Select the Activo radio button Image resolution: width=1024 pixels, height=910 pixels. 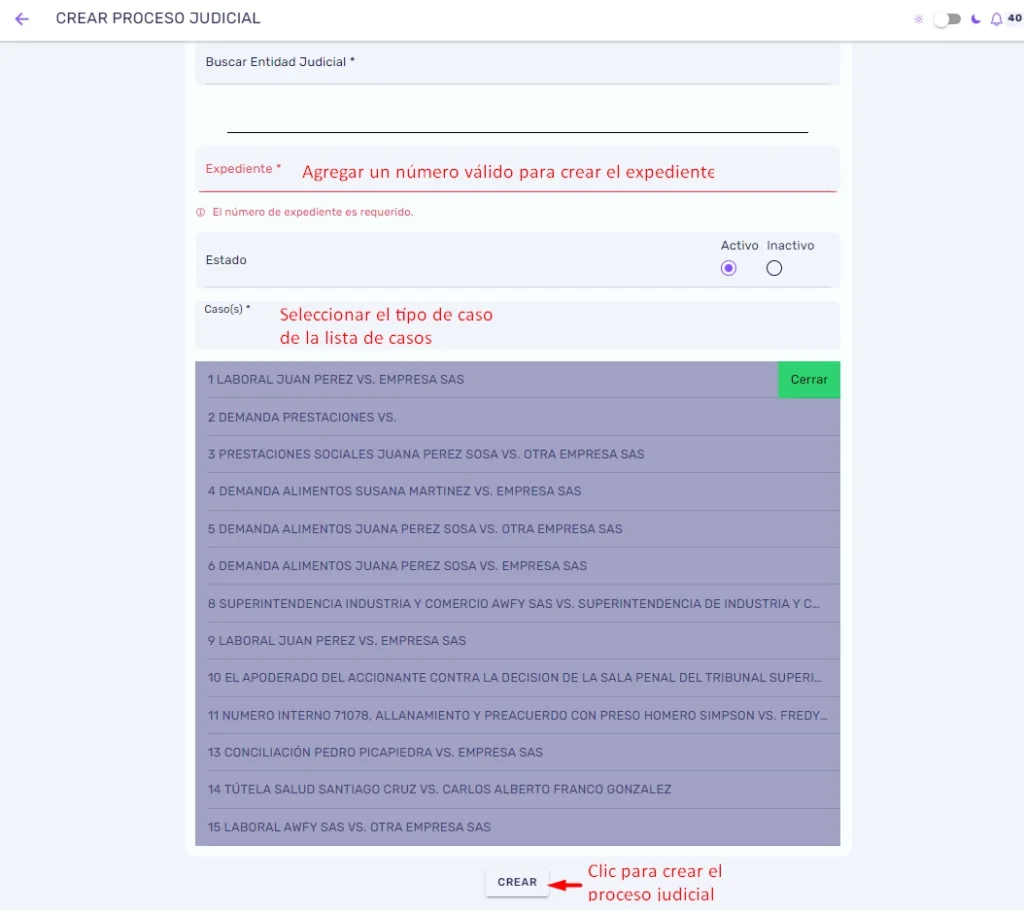(x=728, y=268)
